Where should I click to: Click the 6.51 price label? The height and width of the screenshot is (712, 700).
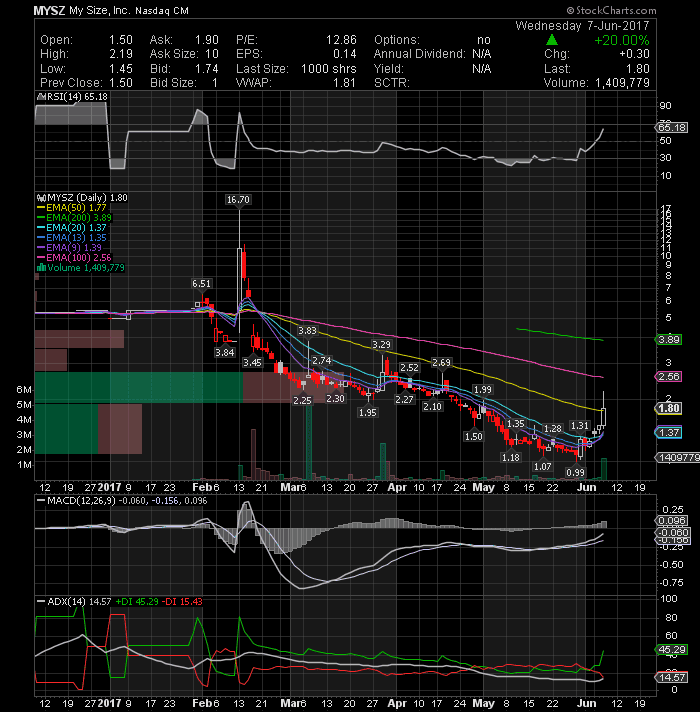201,284
